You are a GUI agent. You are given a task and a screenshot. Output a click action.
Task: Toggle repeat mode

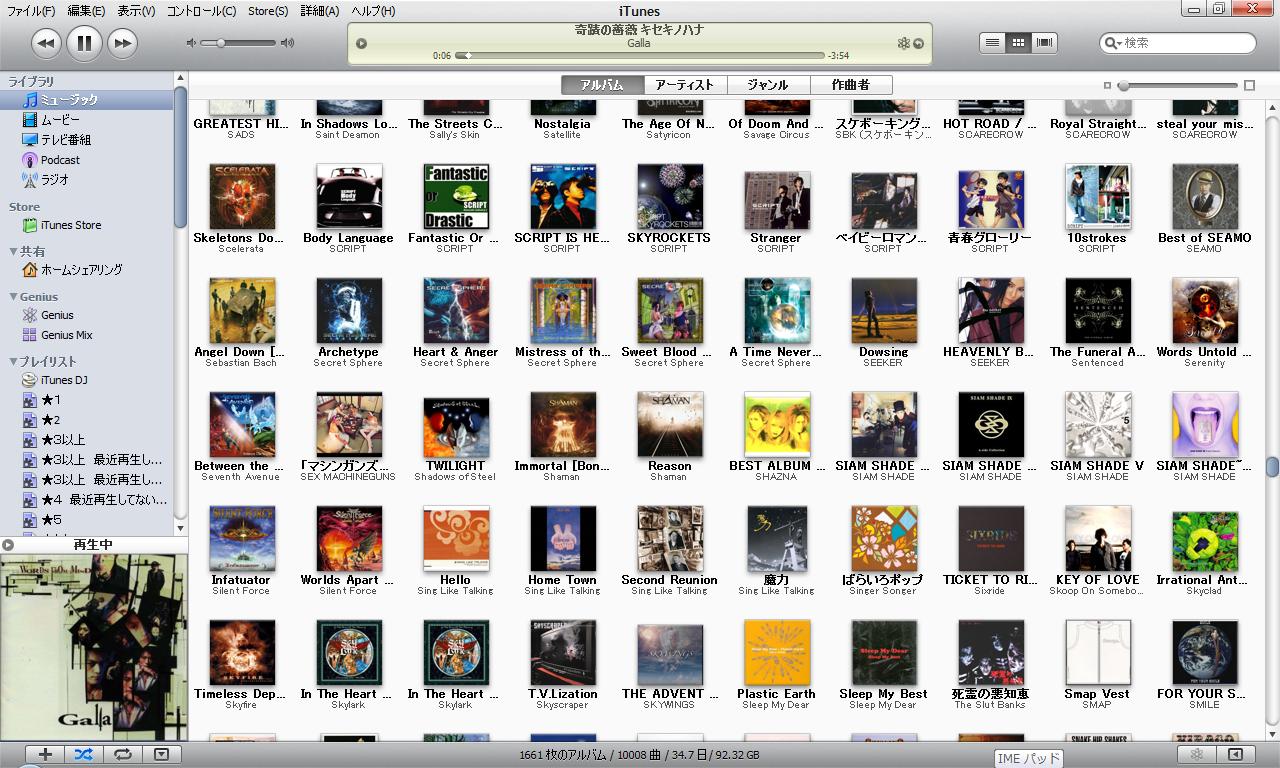(x=122, y=755)
